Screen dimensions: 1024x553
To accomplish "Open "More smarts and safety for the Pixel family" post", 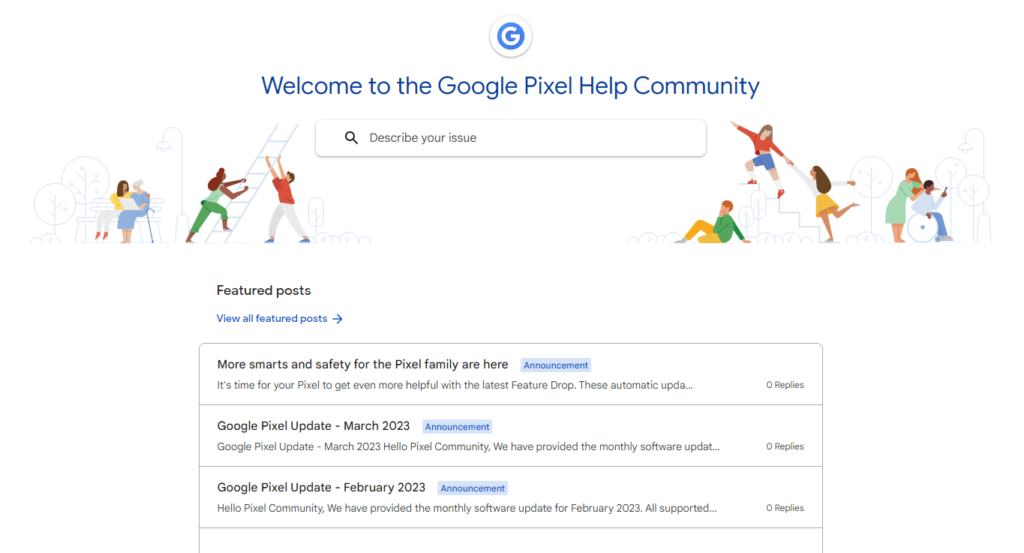I will pyautogui.click(x=362, y=365).
